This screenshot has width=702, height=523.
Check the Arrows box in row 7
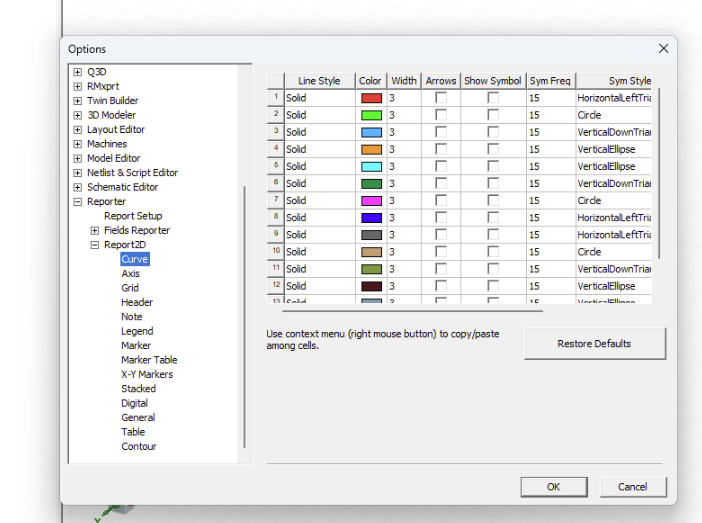pyautogui.click(x=441, y=200)
